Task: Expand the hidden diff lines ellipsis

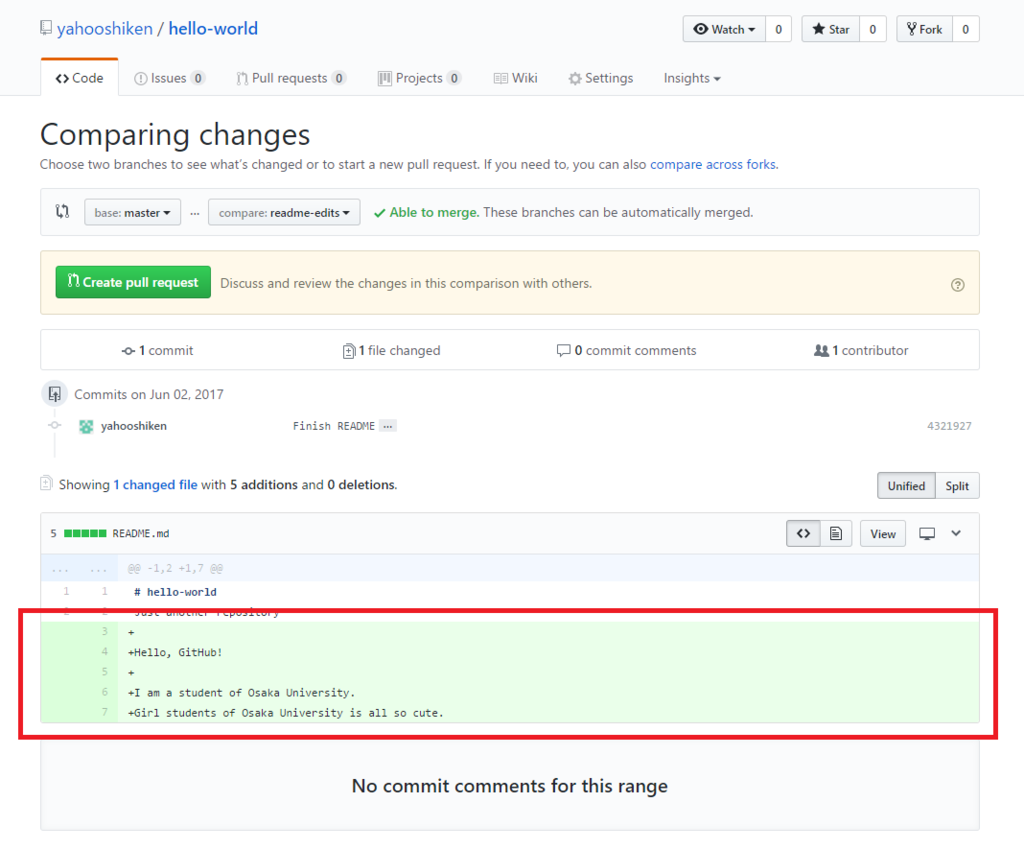Action: click(x=79, y=569)
